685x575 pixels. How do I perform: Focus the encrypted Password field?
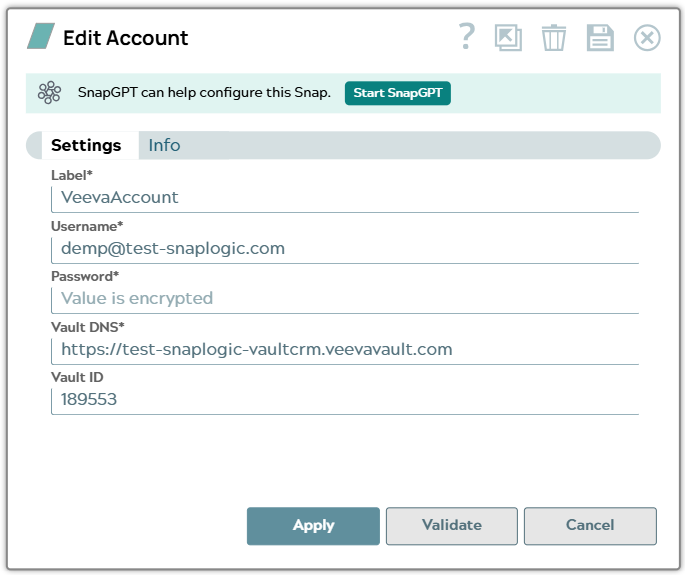(345, 300)
